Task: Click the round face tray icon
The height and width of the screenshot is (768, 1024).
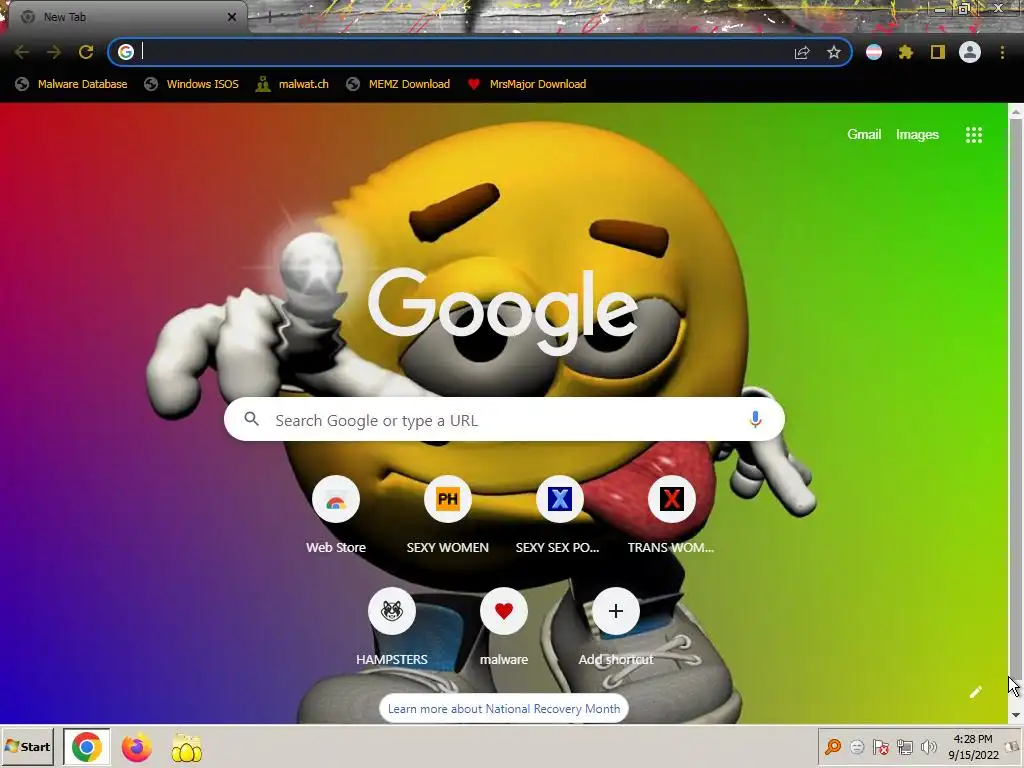Action: coord(857,747)
